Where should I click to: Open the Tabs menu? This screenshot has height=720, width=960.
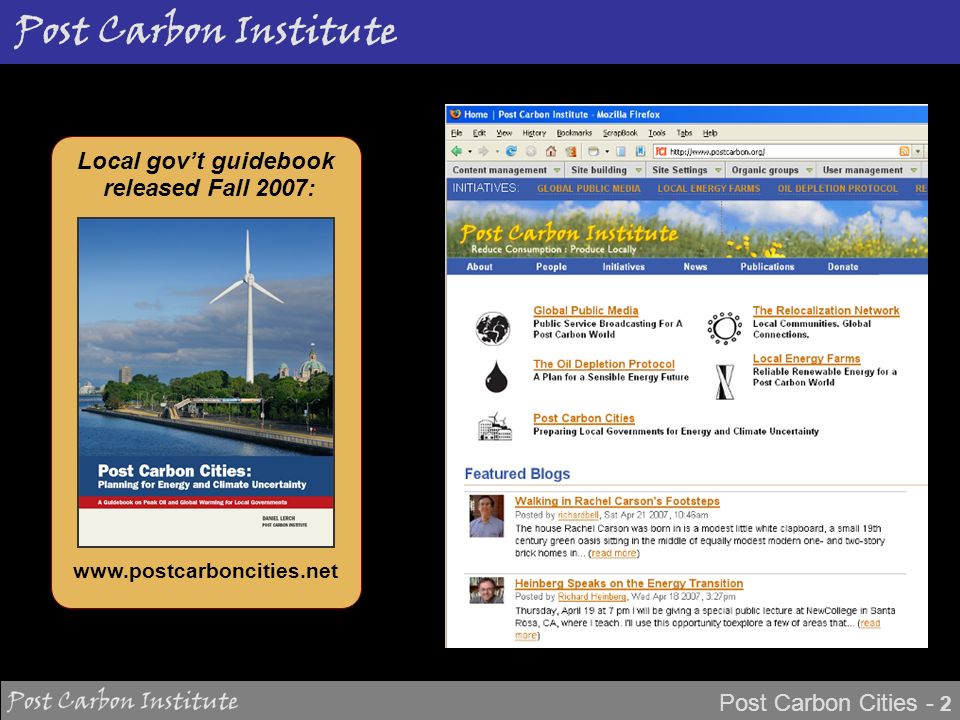click(684, 133)
